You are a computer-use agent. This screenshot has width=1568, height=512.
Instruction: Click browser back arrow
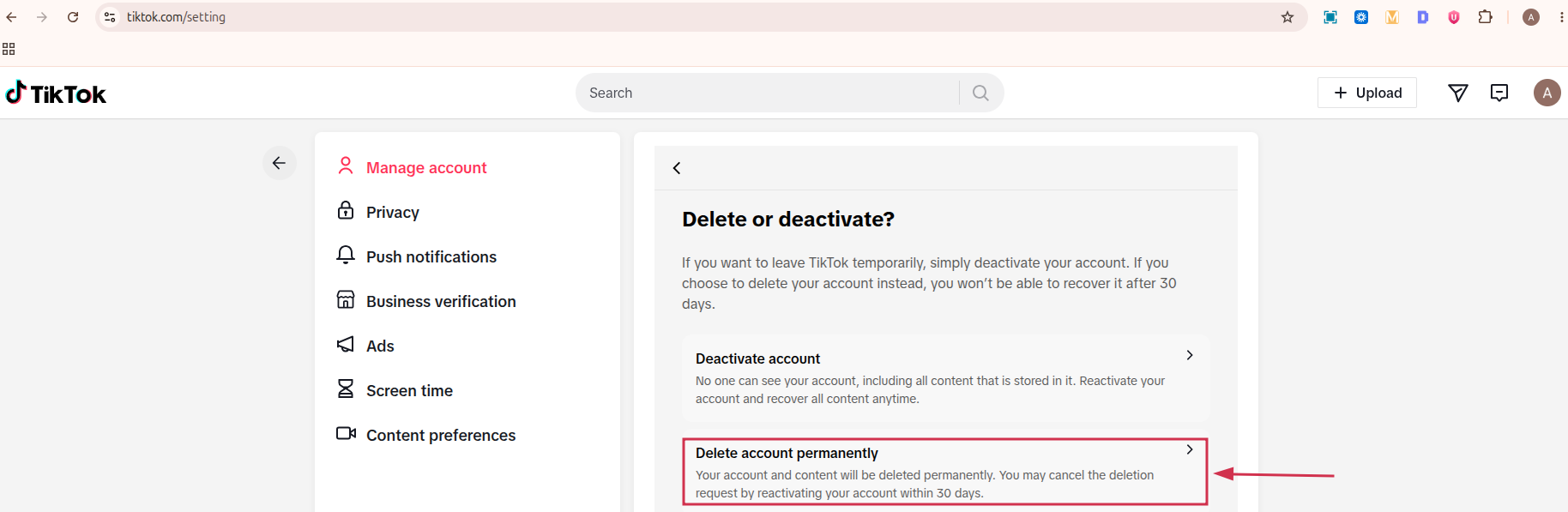11,17
